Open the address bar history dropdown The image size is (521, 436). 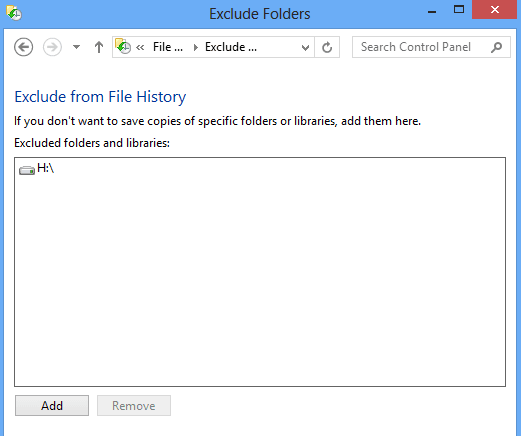pos(305,47)
